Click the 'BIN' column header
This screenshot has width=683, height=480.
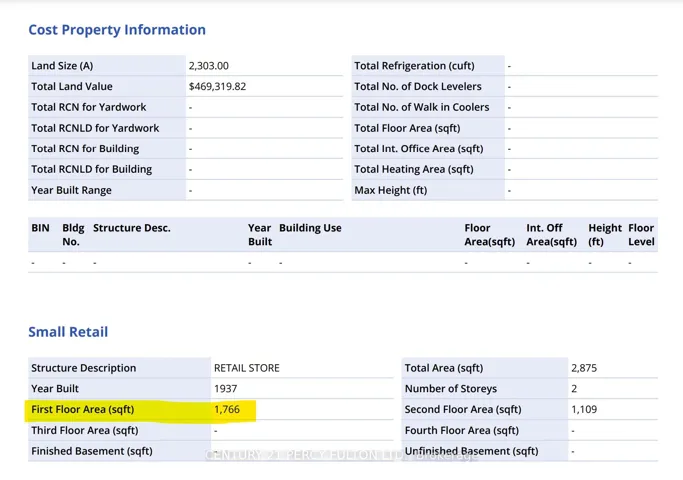click(41, 228)
